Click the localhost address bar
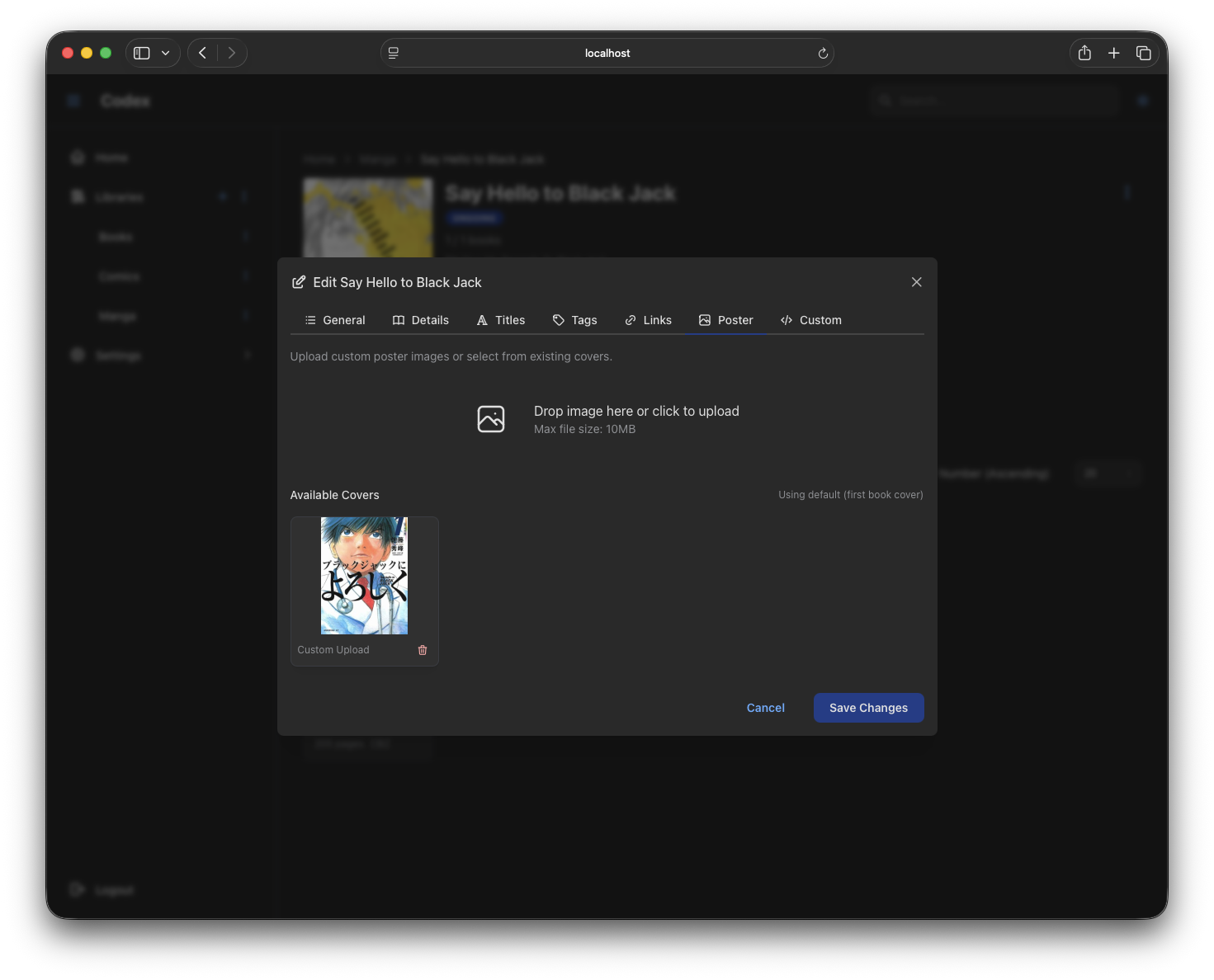The image size is (1214, 980). (x=607, y=53)
